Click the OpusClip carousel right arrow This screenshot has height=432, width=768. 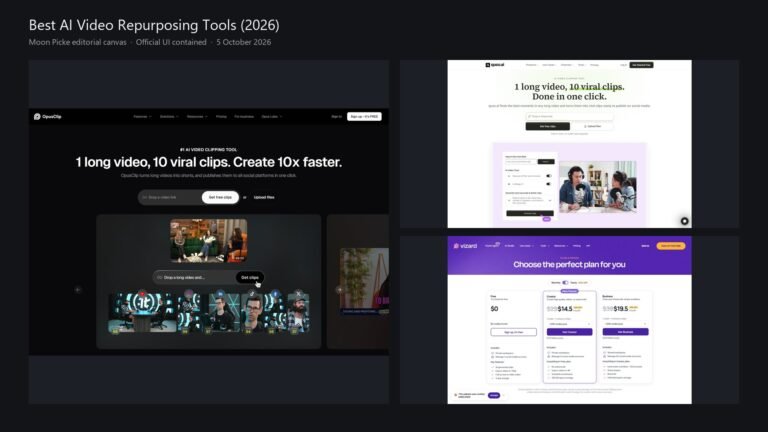pos(339,290)
